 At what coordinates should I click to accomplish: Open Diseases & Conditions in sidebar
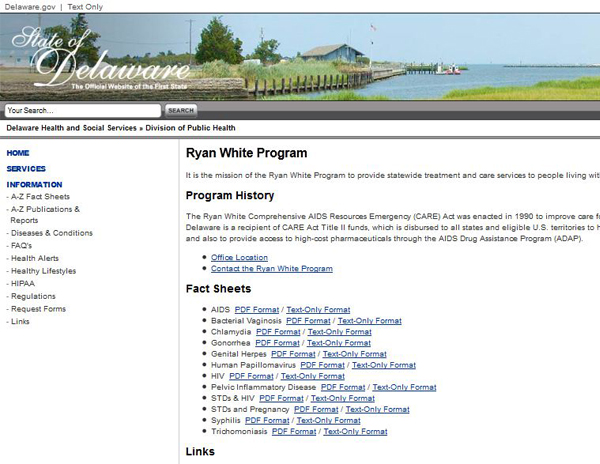(52, 233)
